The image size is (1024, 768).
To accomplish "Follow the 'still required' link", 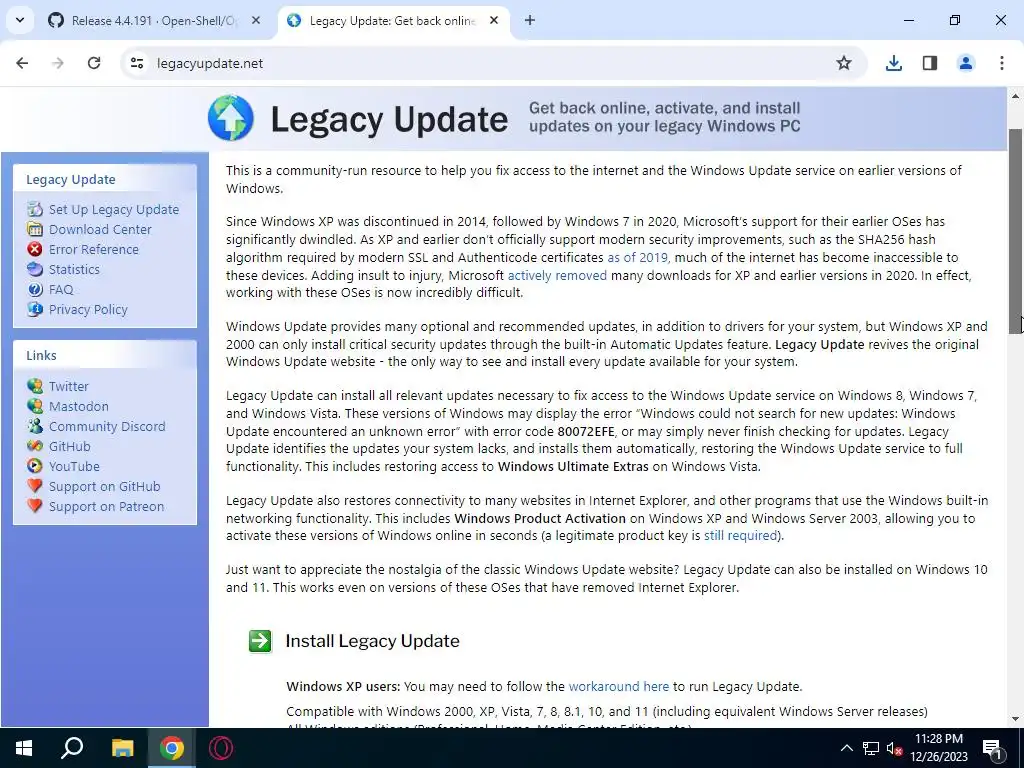I will coord(740,536).
